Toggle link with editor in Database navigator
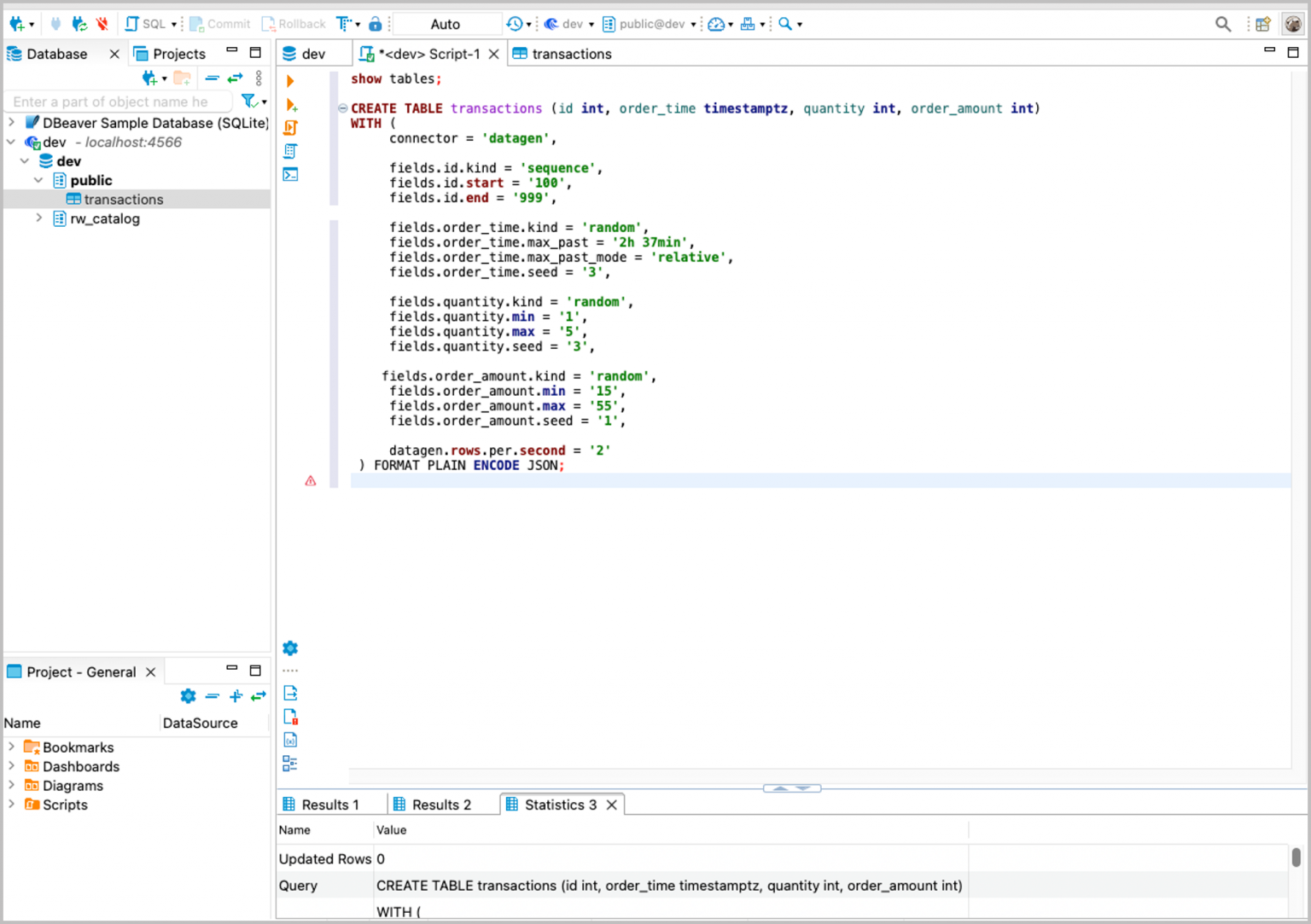This screenshot has width=1311, height=924. click(236, 78)
